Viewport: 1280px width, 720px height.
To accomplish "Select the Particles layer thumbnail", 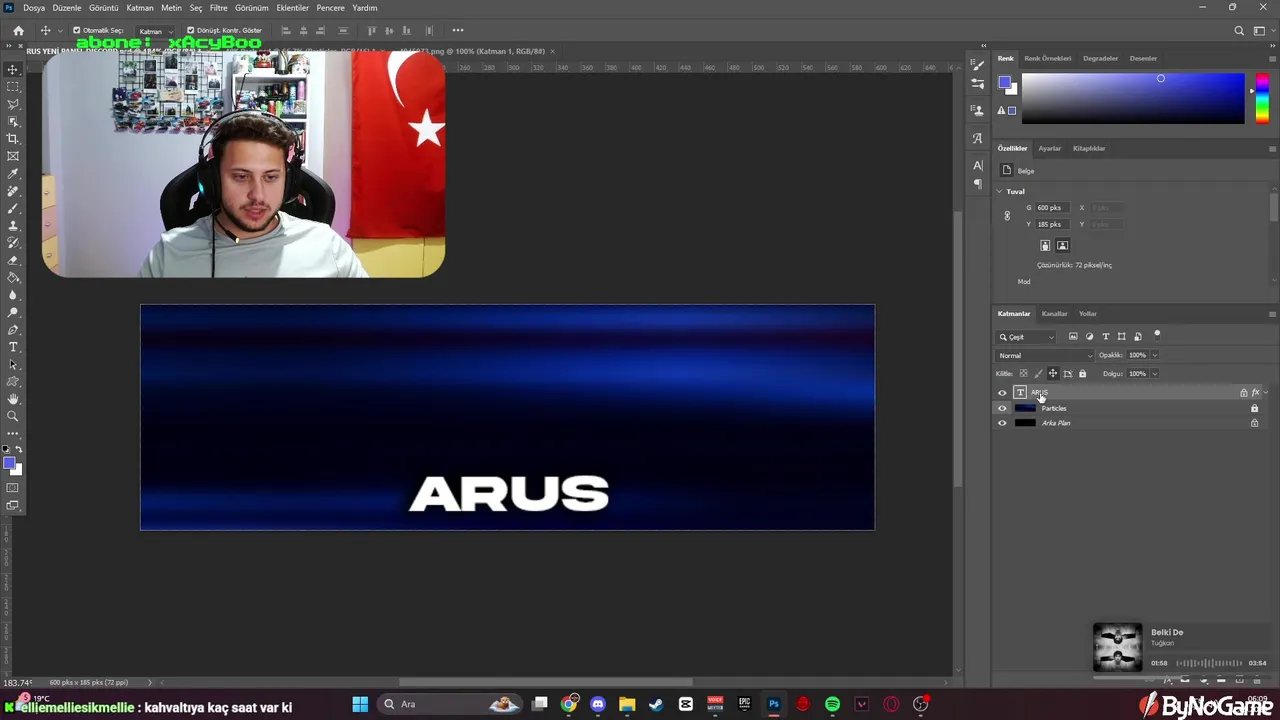I will tap(1025, 408).
